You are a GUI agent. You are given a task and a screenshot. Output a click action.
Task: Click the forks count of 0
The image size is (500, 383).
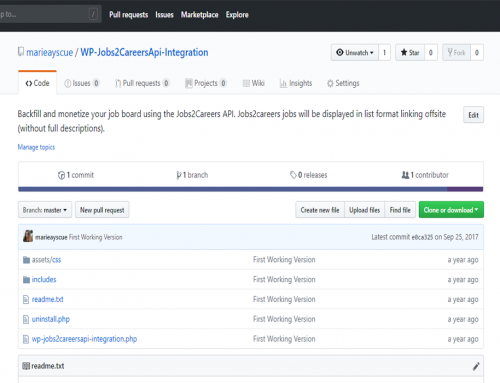(x=477, y=53)
